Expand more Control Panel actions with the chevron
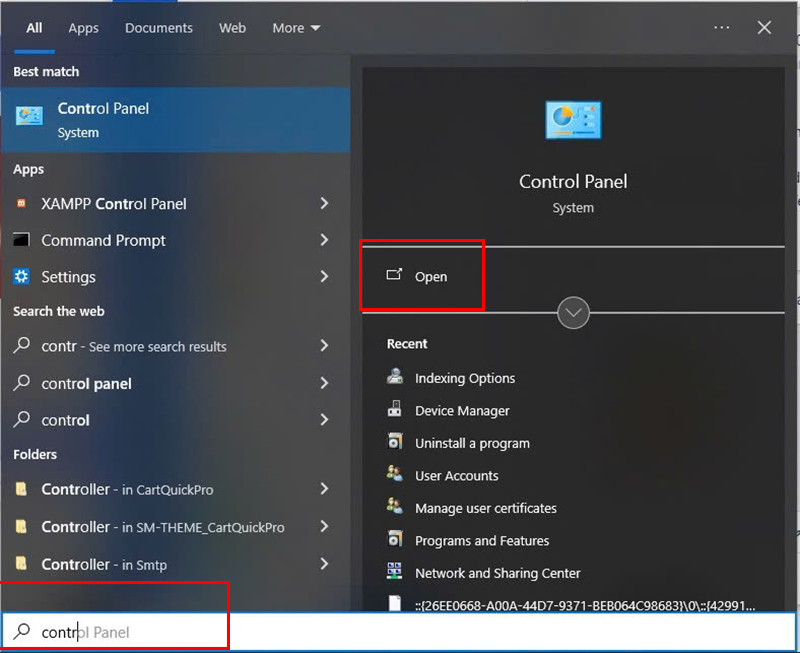Screen dimensions: 800x653 tap(573, 312)
